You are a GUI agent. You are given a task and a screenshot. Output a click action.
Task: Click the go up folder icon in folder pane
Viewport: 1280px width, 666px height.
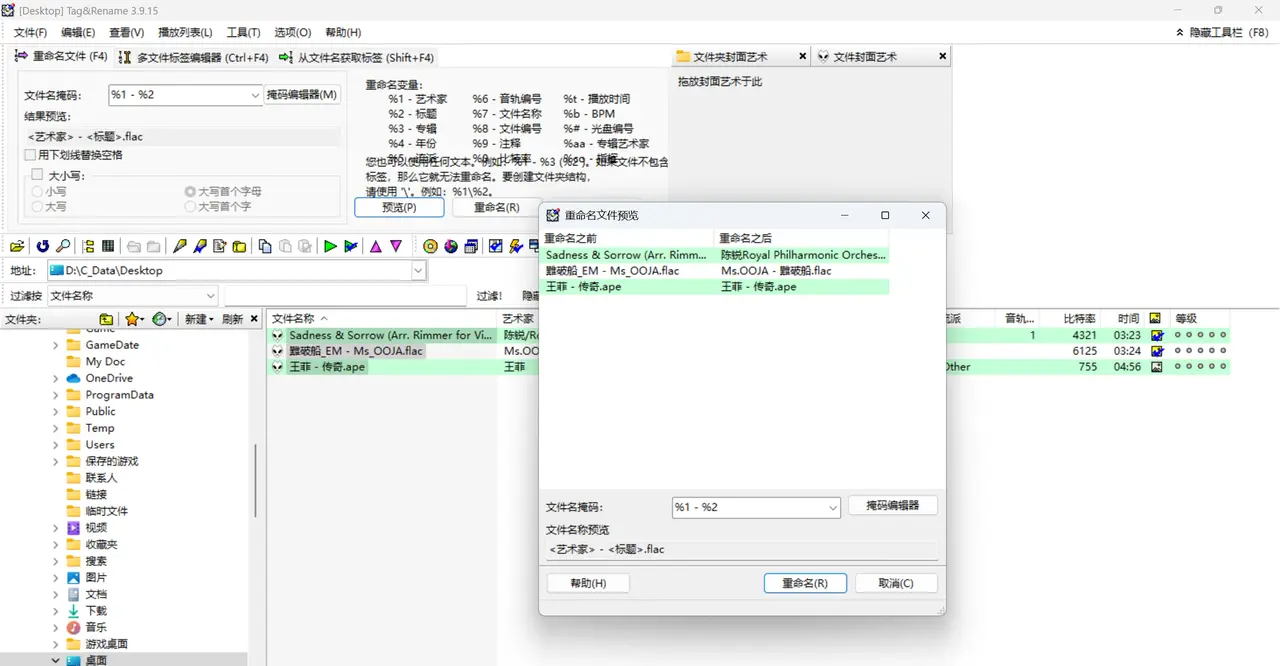[x=106, y=319]
